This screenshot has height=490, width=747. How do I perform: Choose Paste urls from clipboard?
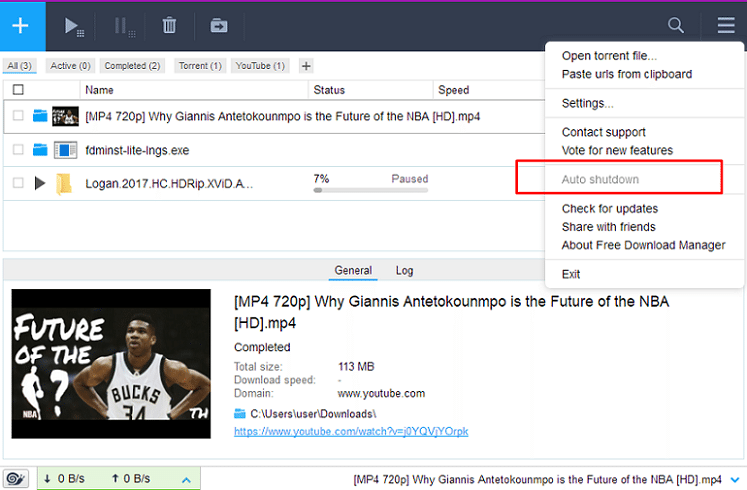[626, 74]
